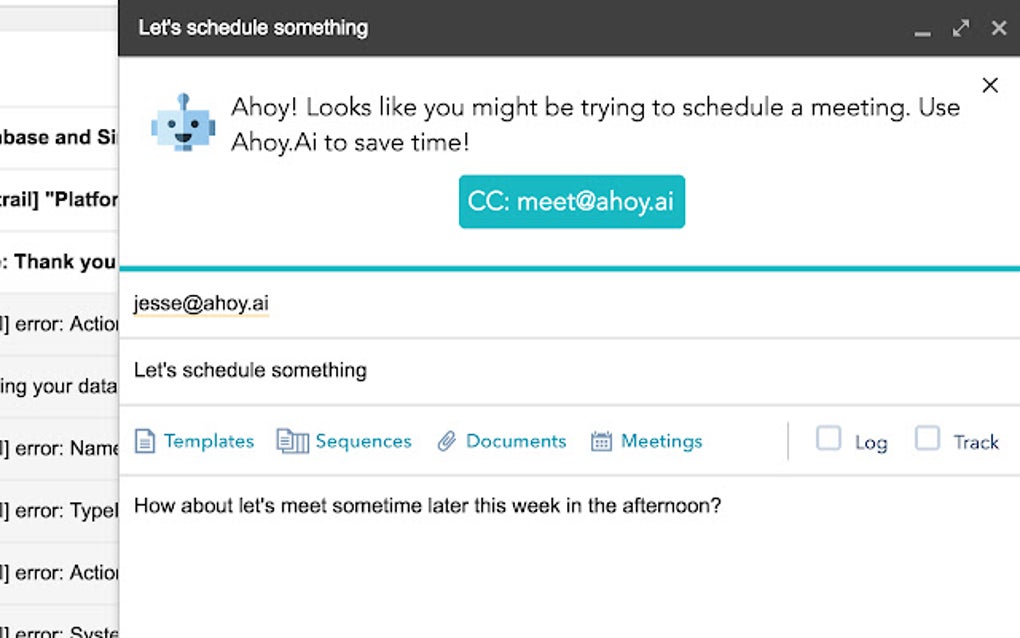Open the Templates menu
The width and height of the screenshot is (1020, 638).
click(208, 441)
